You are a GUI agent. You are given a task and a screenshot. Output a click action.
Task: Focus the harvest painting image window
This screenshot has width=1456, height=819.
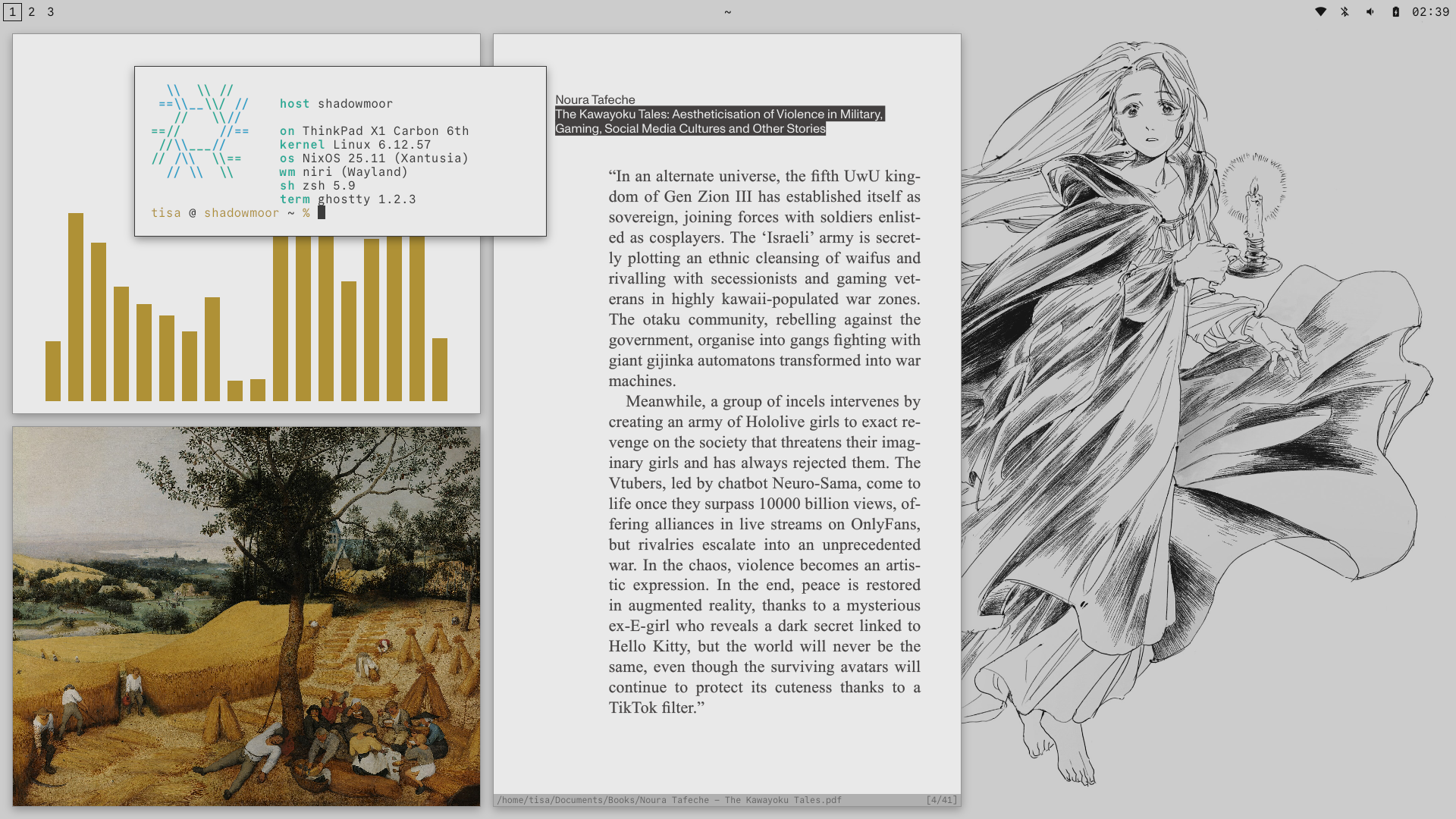click(246, 616)
